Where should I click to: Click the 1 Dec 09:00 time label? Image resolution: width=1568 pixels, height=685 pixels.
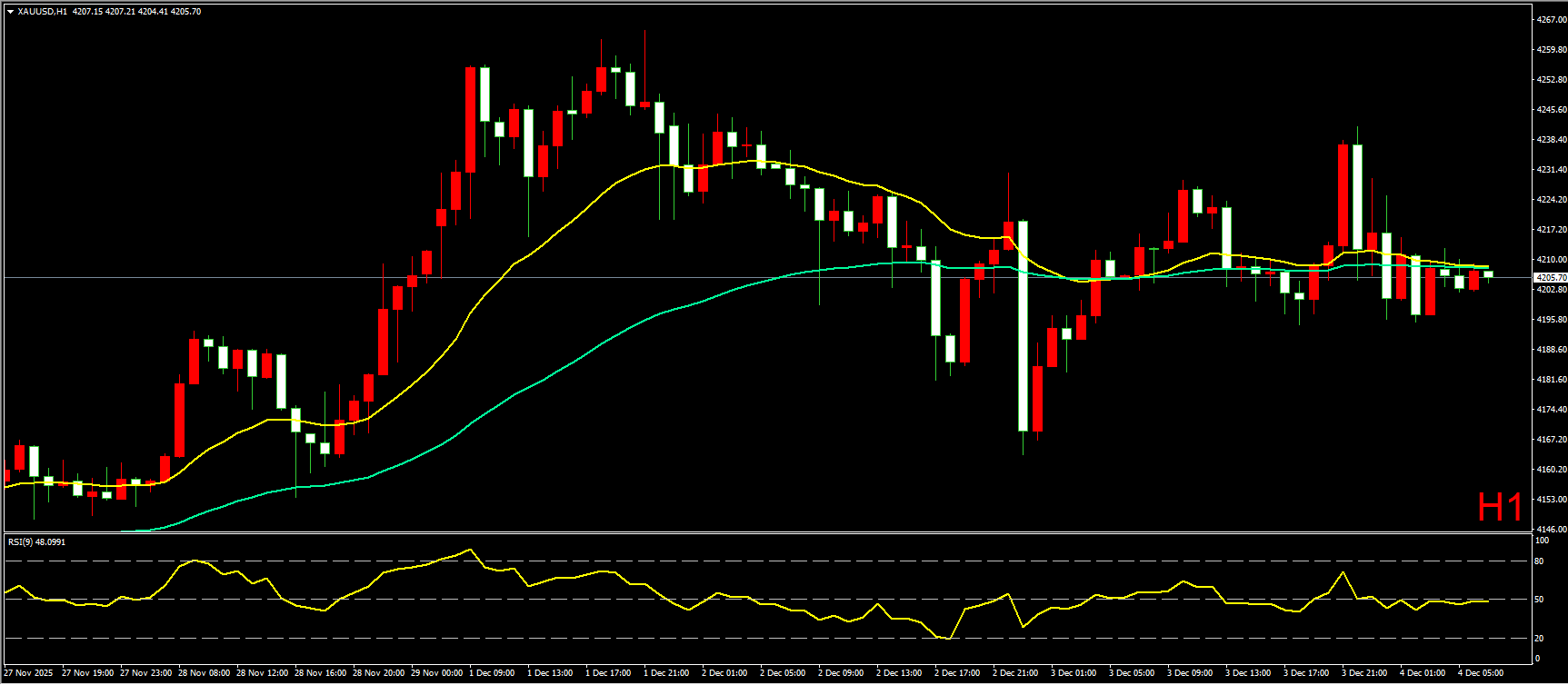tap(492, 673)
